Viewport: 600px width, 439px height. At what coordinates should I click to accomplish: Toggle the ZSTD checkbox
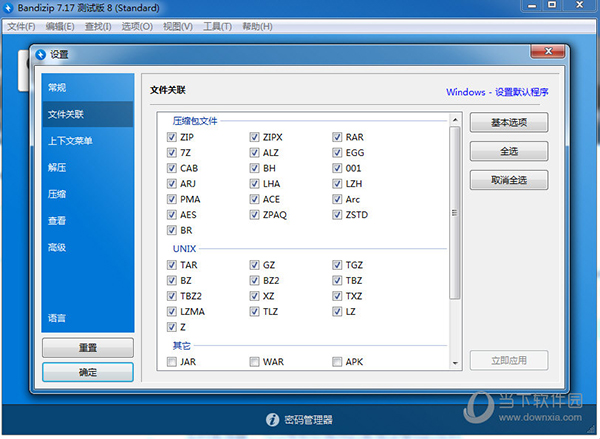337,215
